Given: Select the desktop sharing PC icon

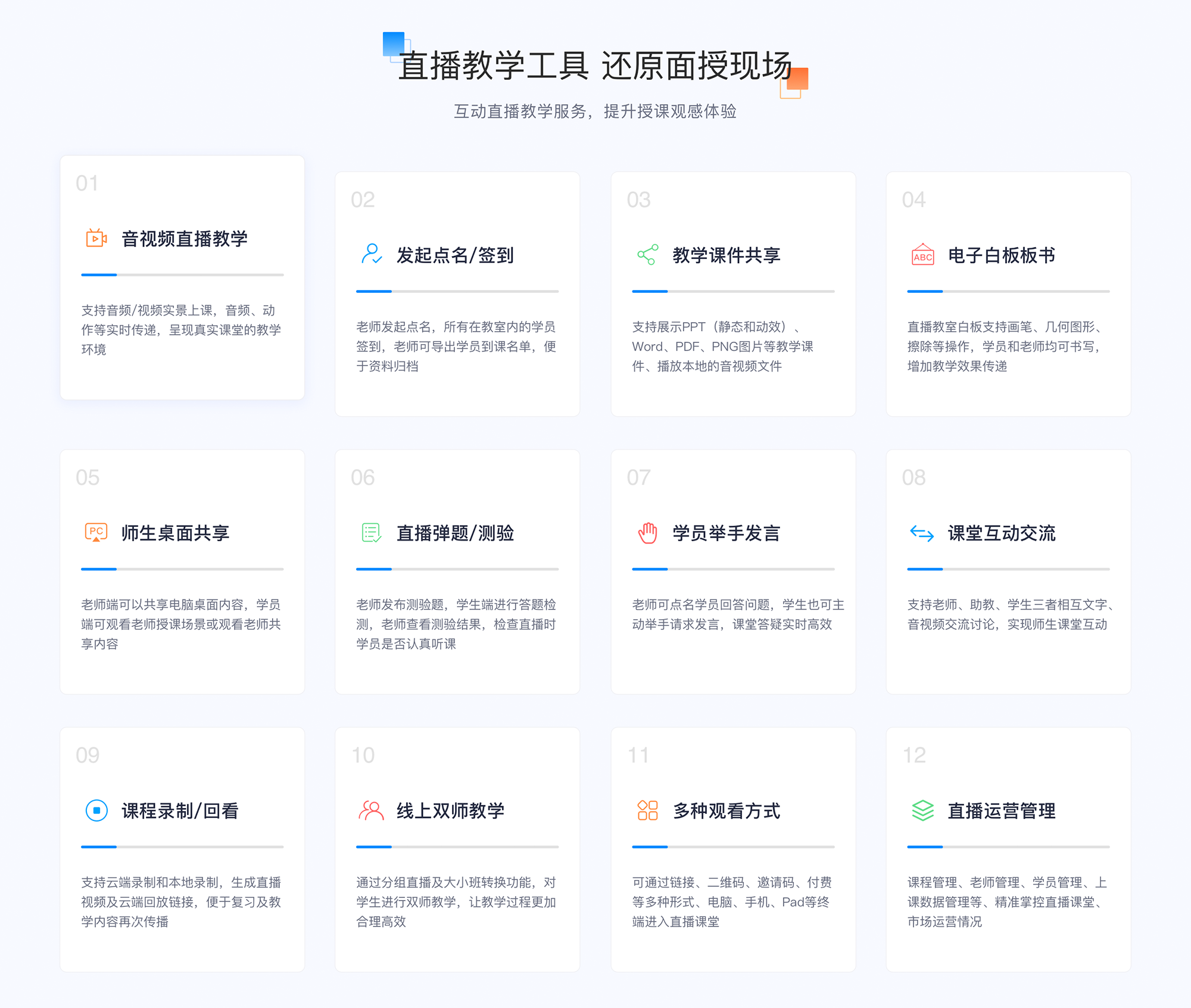Looking at the screenshot, I should (94, 531).
